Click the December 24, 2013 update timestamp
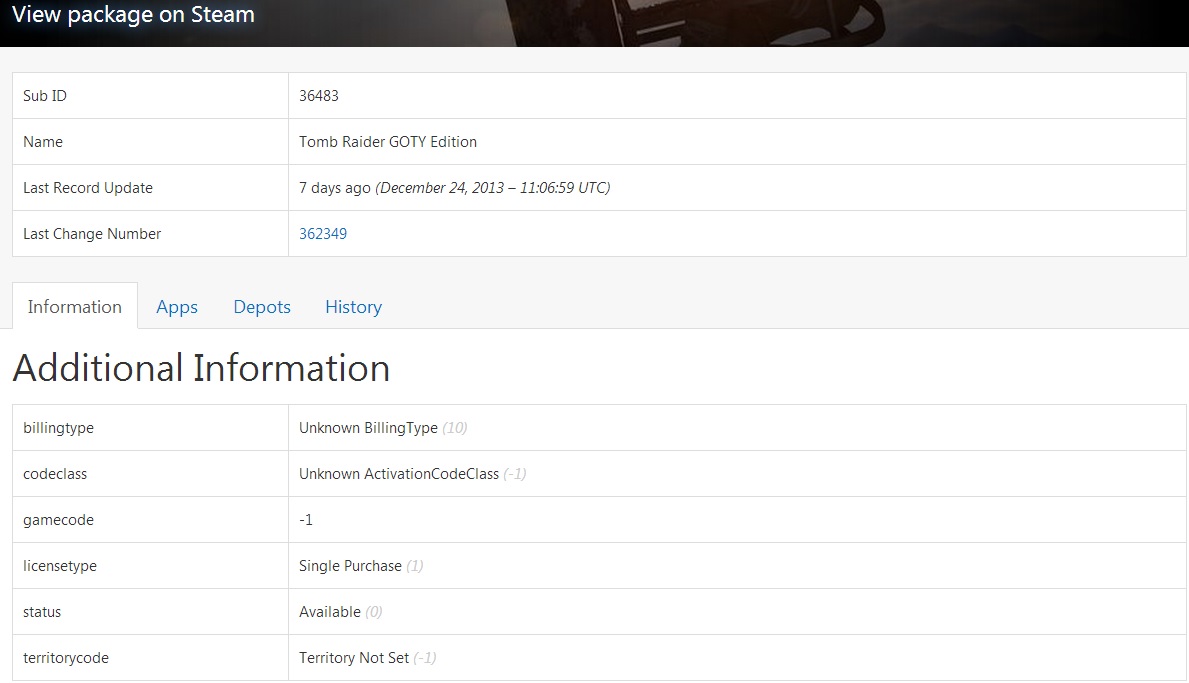This screenshot has width=1189, height=683. [492, 188]
